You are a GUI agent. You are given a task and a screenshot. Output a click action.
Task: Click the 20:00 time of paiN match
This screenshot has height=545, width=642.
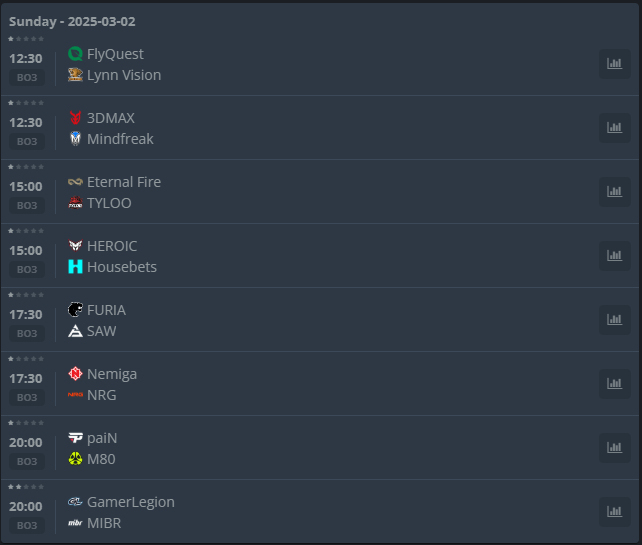26,442
